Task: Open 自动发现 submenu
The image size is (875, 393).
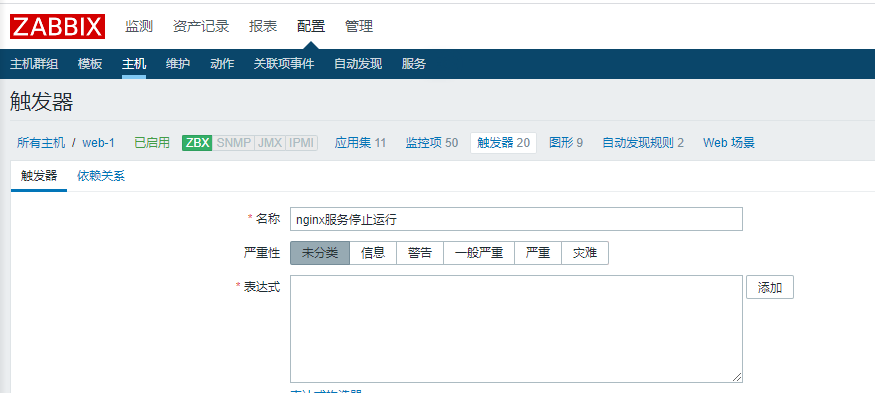Action: click(x=358, y=64)
